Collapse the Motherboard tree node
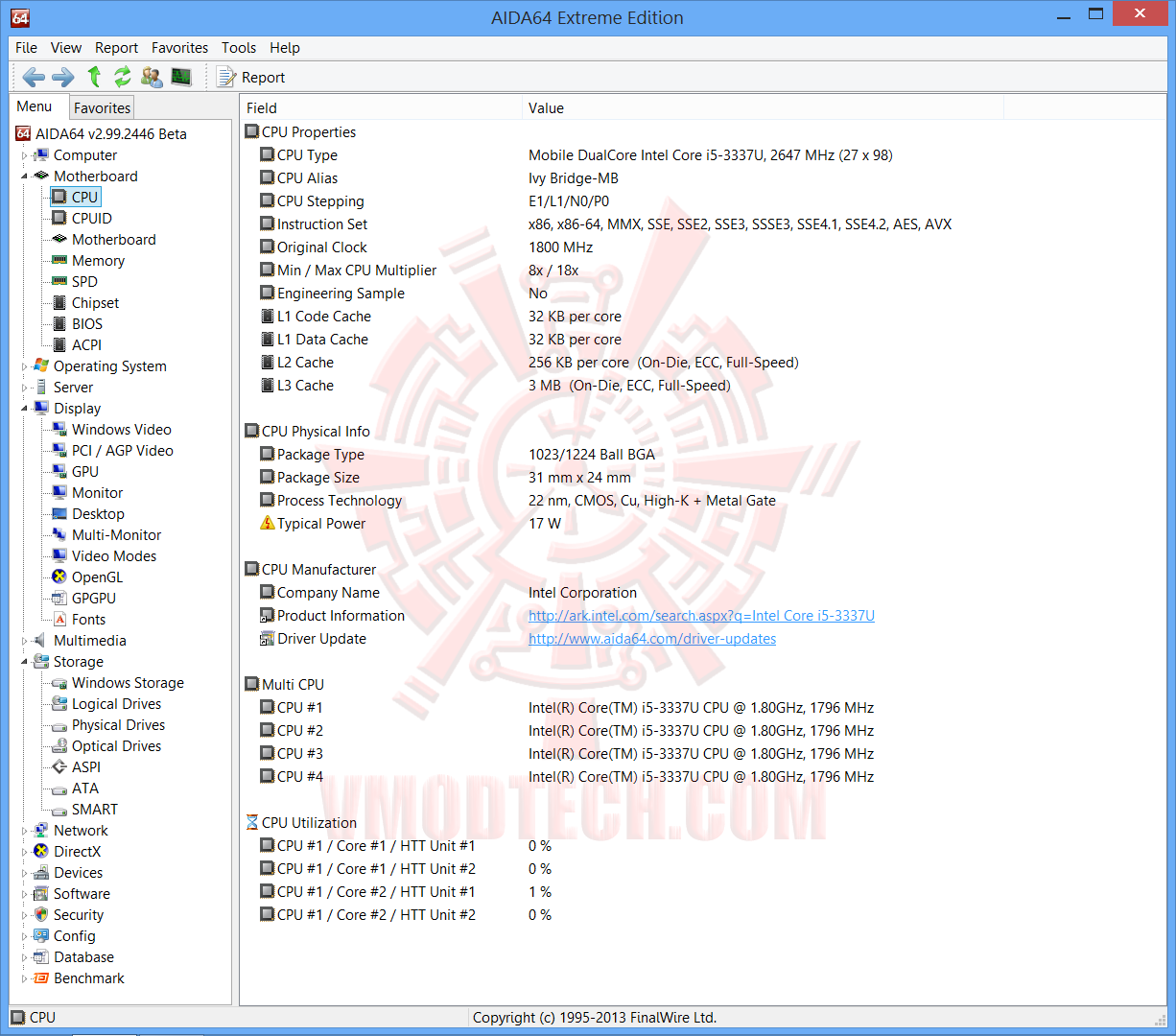Image resolution: width=1176 pixels, height=1036 pixels. pos(25,177)
